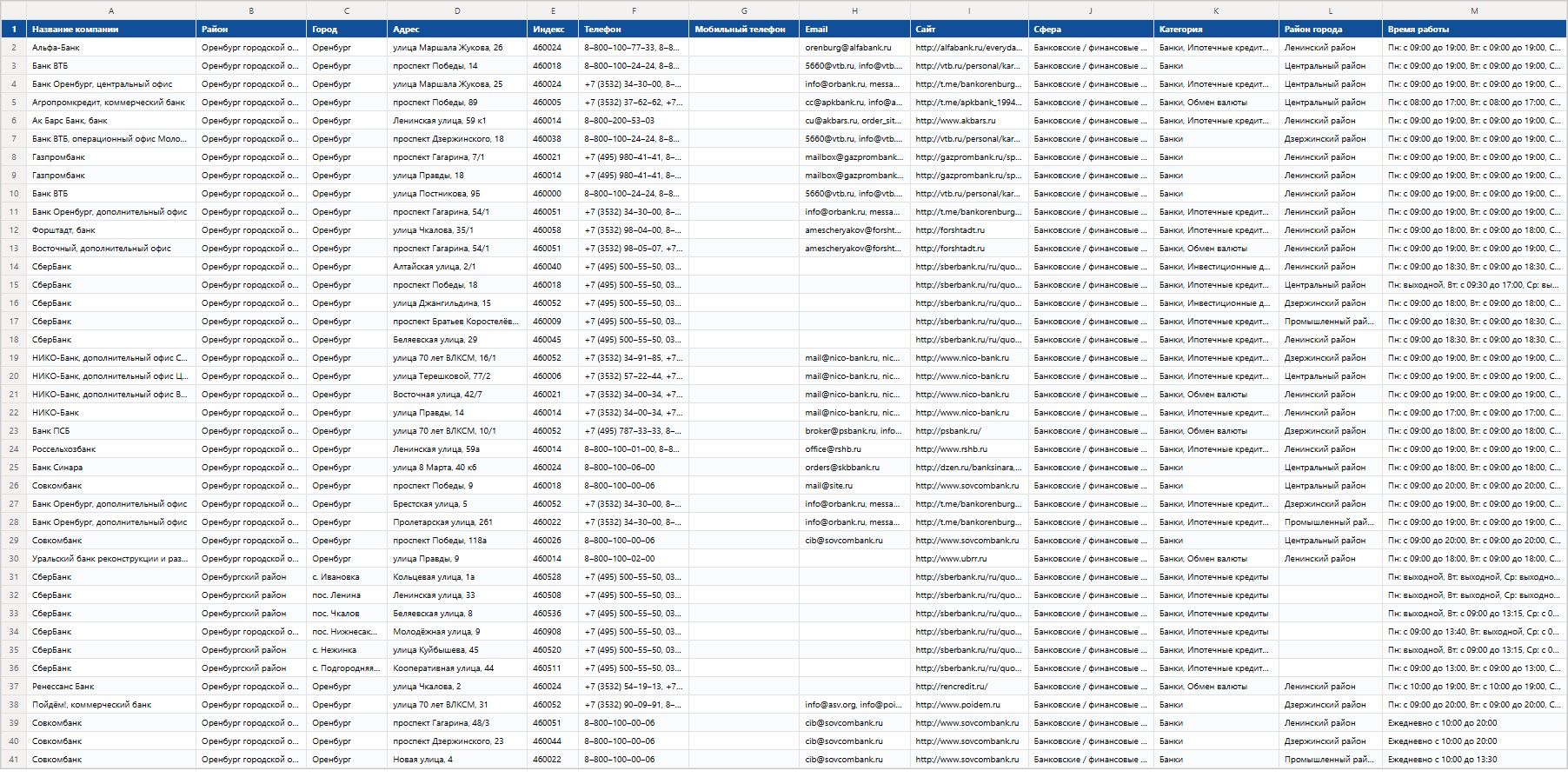This screenshot has width=1568, height=784.
Task: Select the "Агропромкредит, коммерческий банк" cell
Action: [111, 103]
